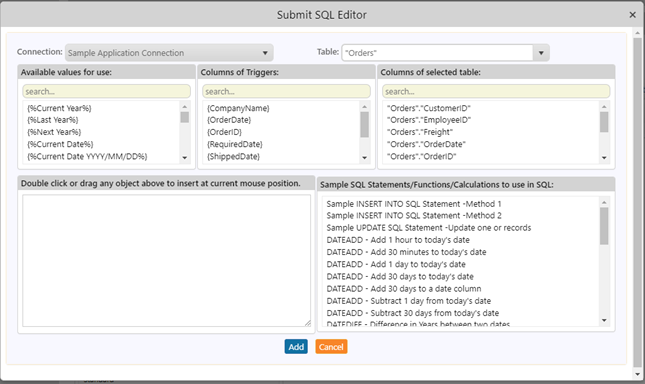
Task: Select {OrderDate} trigger column
Action: point(229,120)
